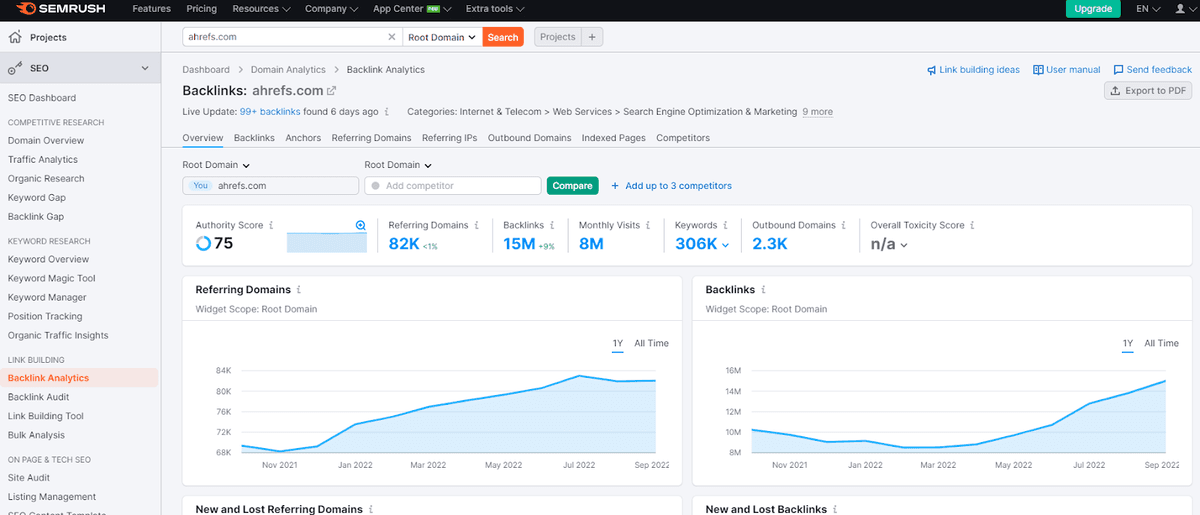Screen dimensions: 1200x515
Task: Switch to the Referring IPs tab
Action: tap(449, 138)
